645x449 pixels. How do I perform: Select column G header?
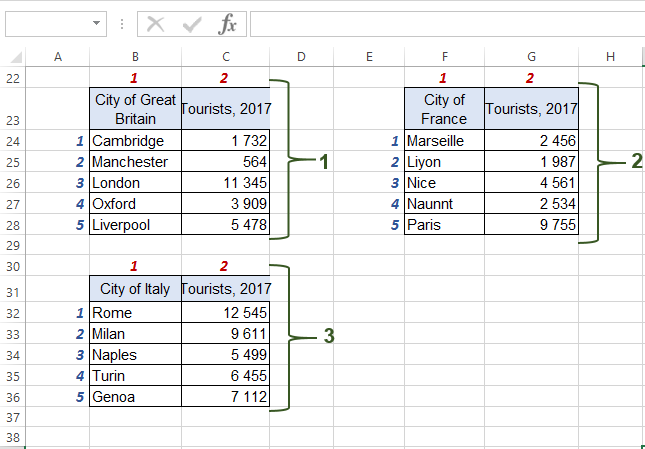(531, 57)
